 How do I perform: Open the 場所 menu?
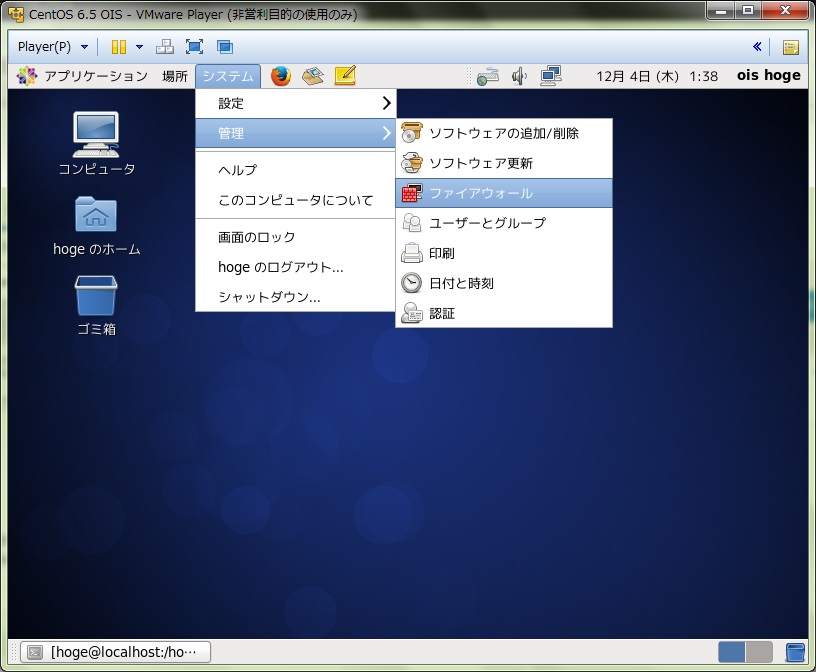[x=174, y=76]
